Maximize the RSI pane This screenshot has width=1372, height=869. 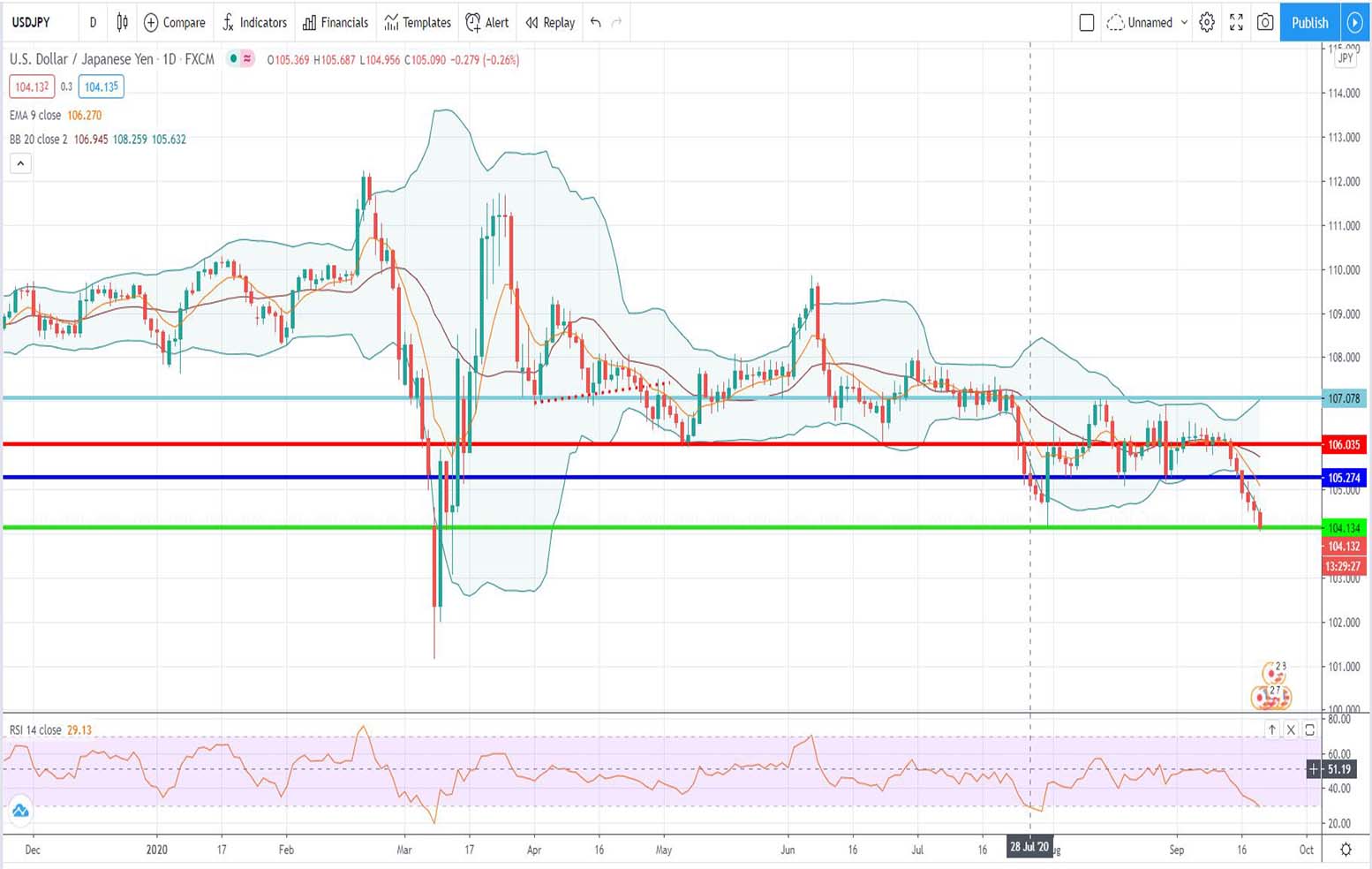point(1310,729)
